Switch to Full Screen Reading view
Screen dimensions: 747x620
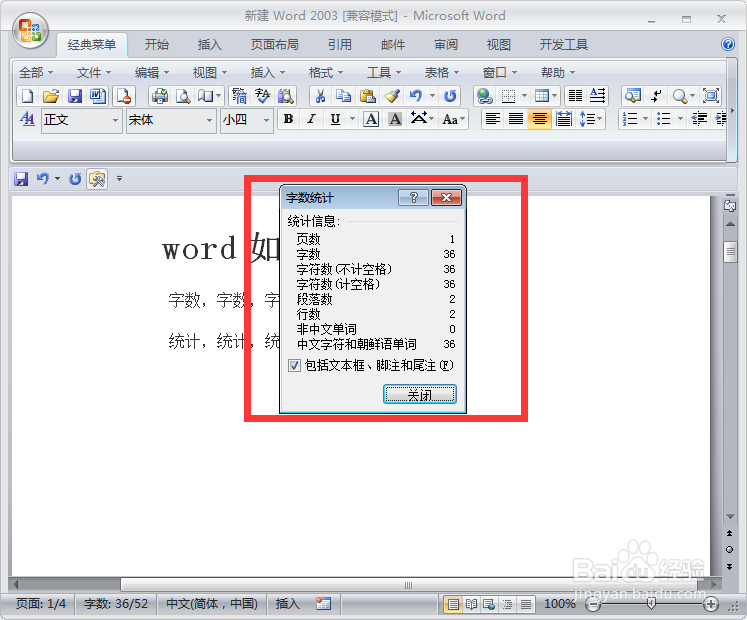(471, 605)
